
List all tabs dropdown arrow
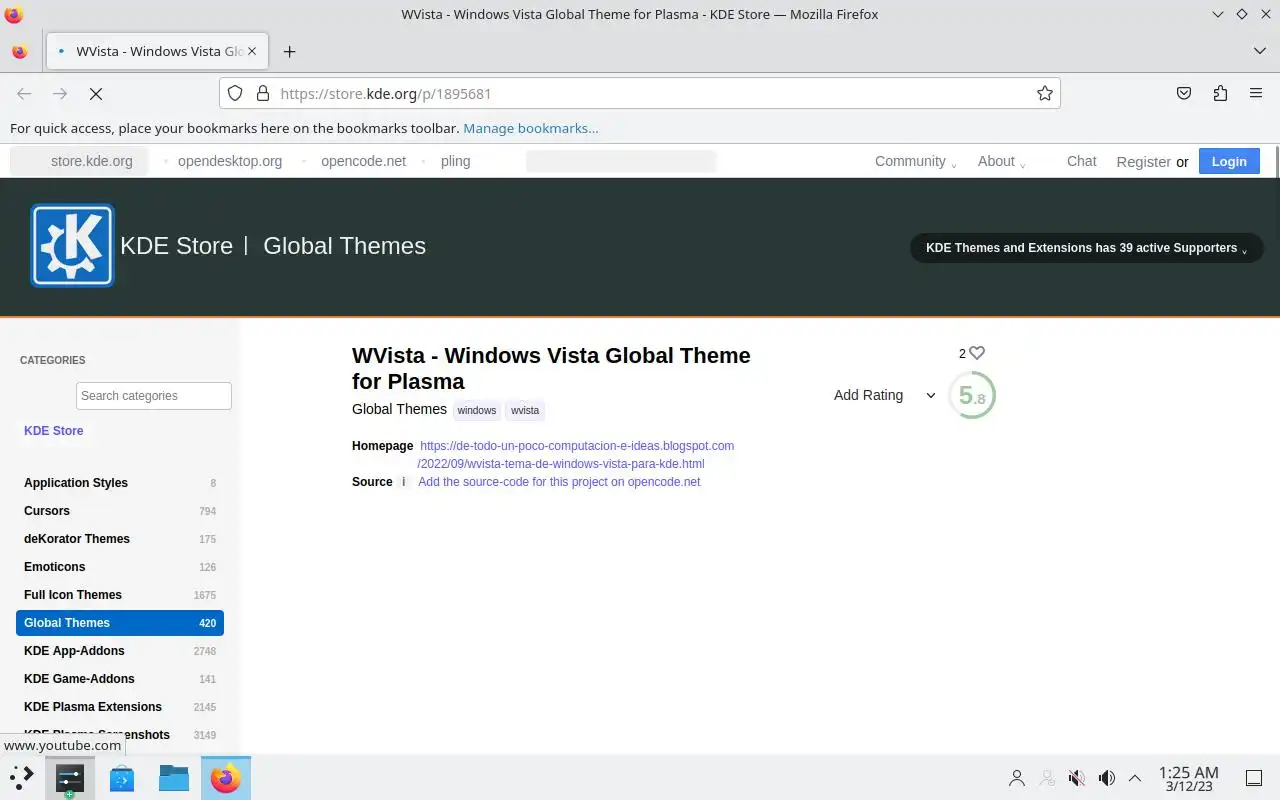(x=1259, y=51)
